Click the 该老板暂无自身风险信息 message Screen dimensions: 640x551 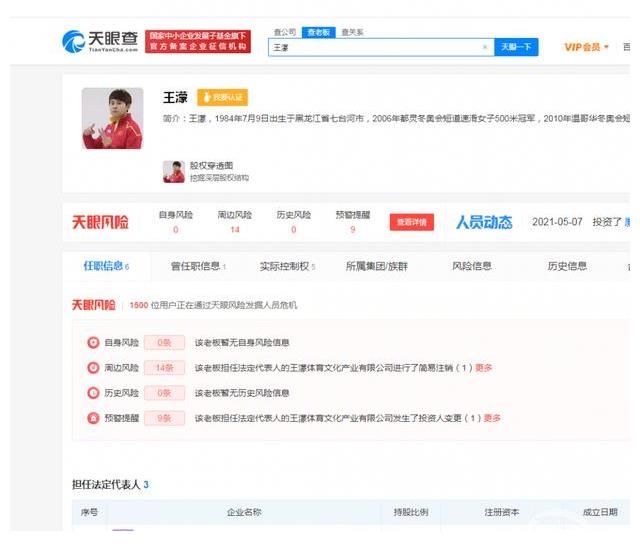point(242,342)
